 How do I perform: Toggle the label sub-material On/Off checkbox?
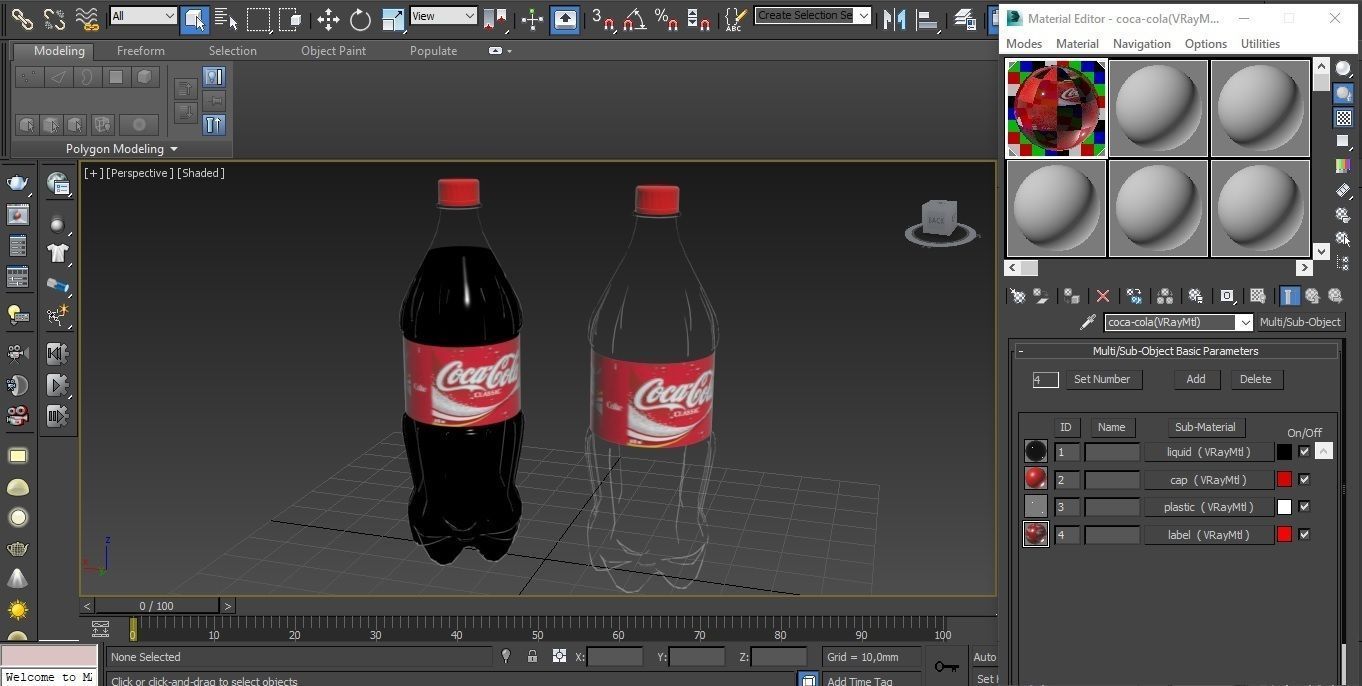[x=1304, y=534]
